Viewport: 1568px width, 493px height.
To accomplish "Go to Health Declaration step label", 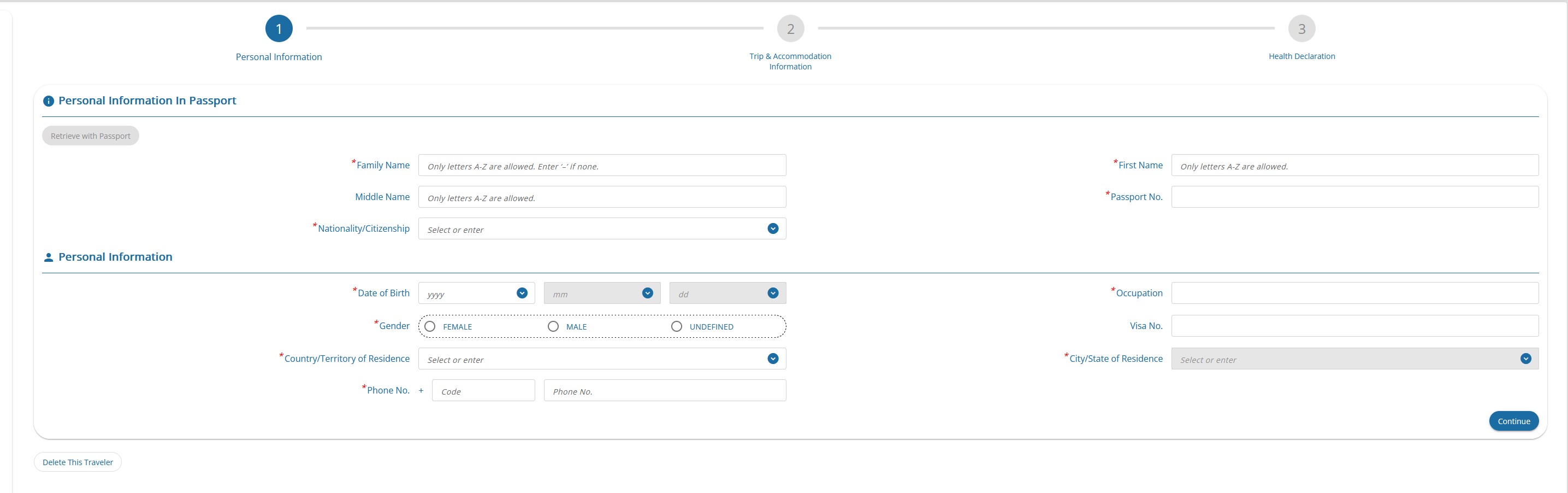I will pyautogui.click(x=1301, y=56).
